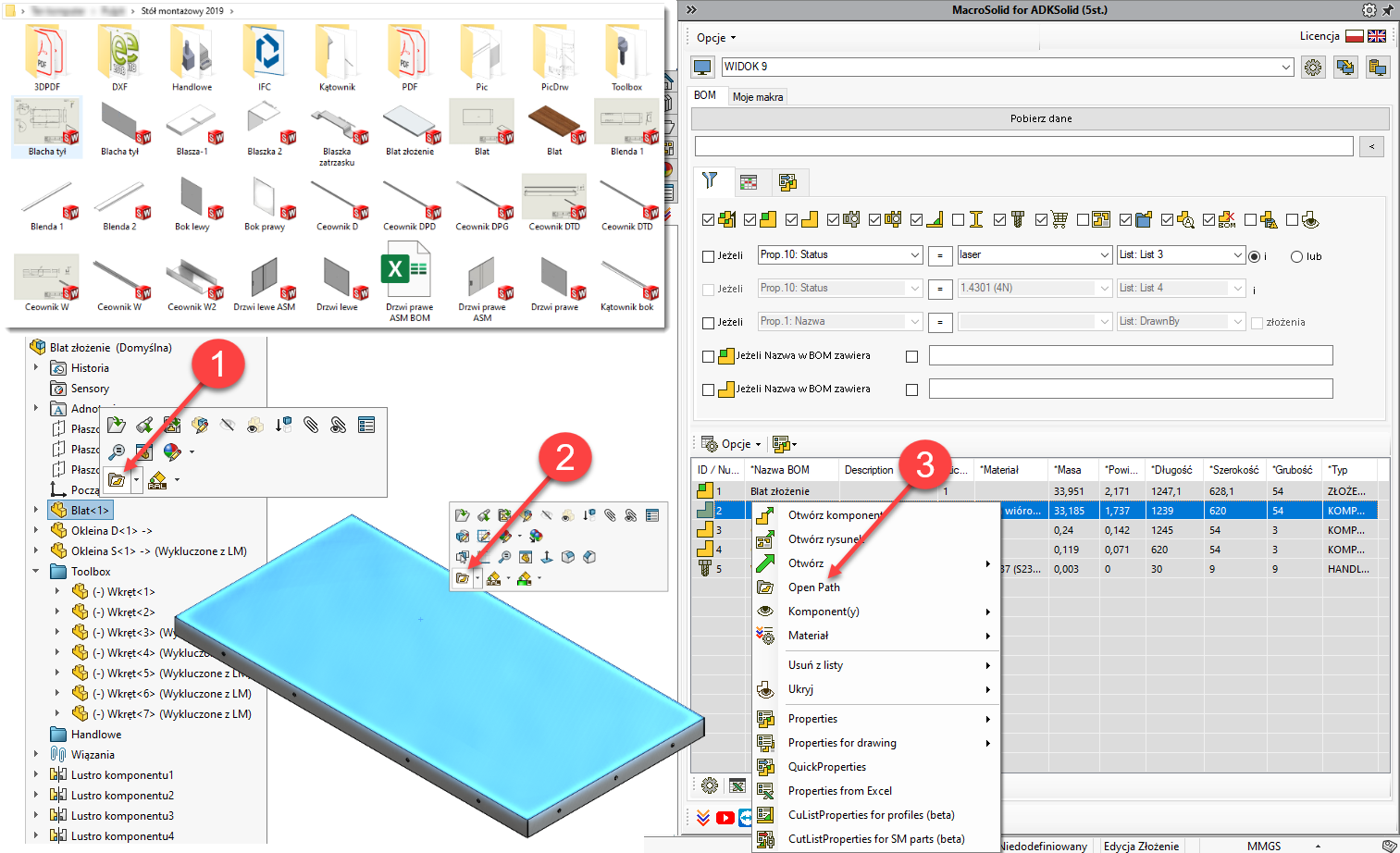Select the 'lub' radio button
The width and height of the screenshot is (1400, 853).
(x=1296, y=256)
